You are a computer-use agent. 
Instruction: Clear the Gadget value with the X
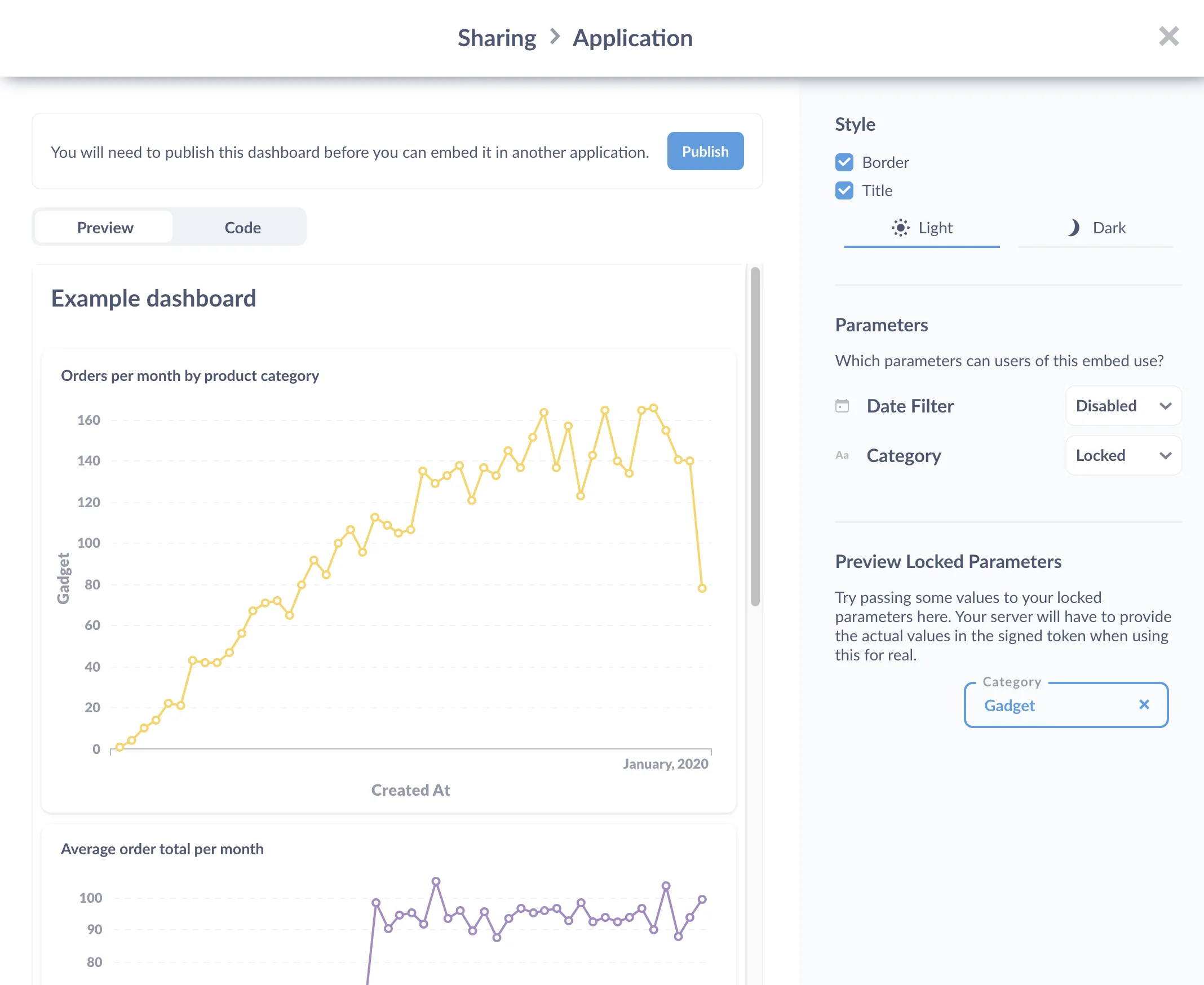pos(1144,704)
